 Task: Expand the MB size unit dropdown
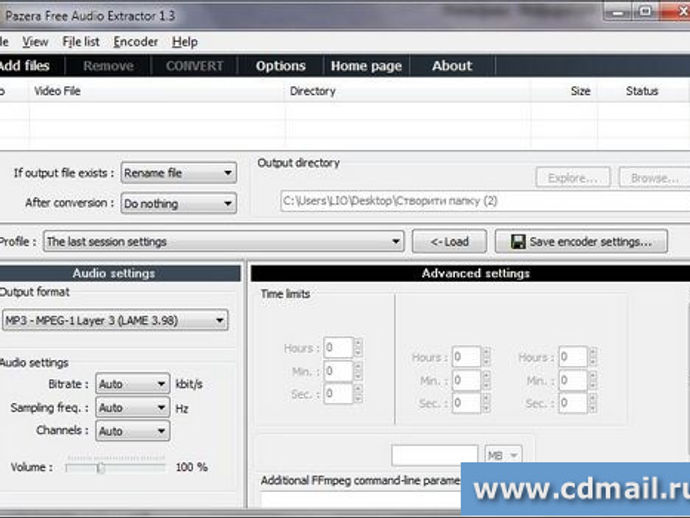pos(503,456)
